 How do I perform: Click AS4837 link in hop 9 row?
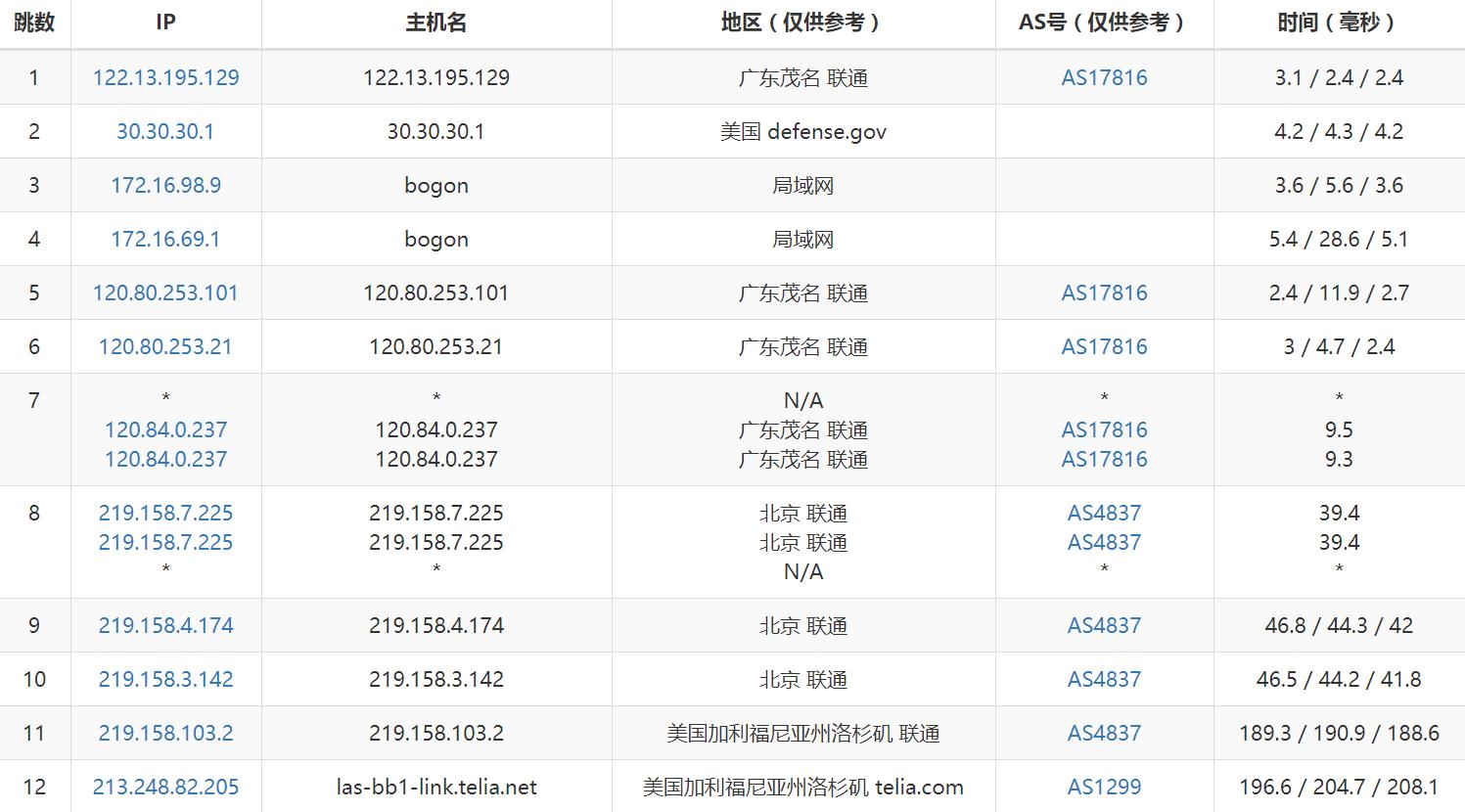1104,626
